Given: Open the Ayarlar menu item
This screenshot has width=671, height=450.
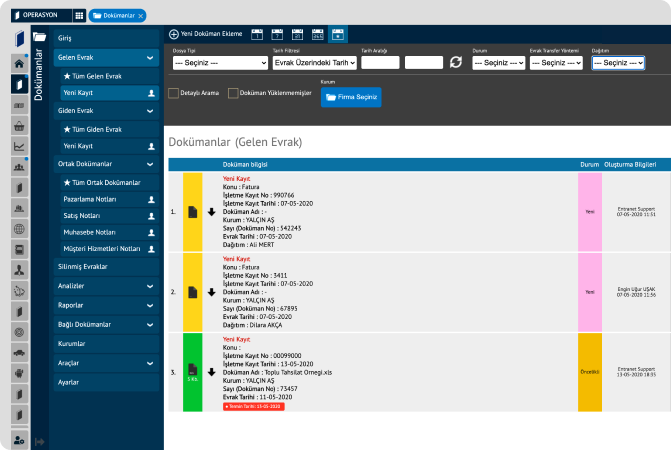Looking at the screenshot, I should (106, 382).
